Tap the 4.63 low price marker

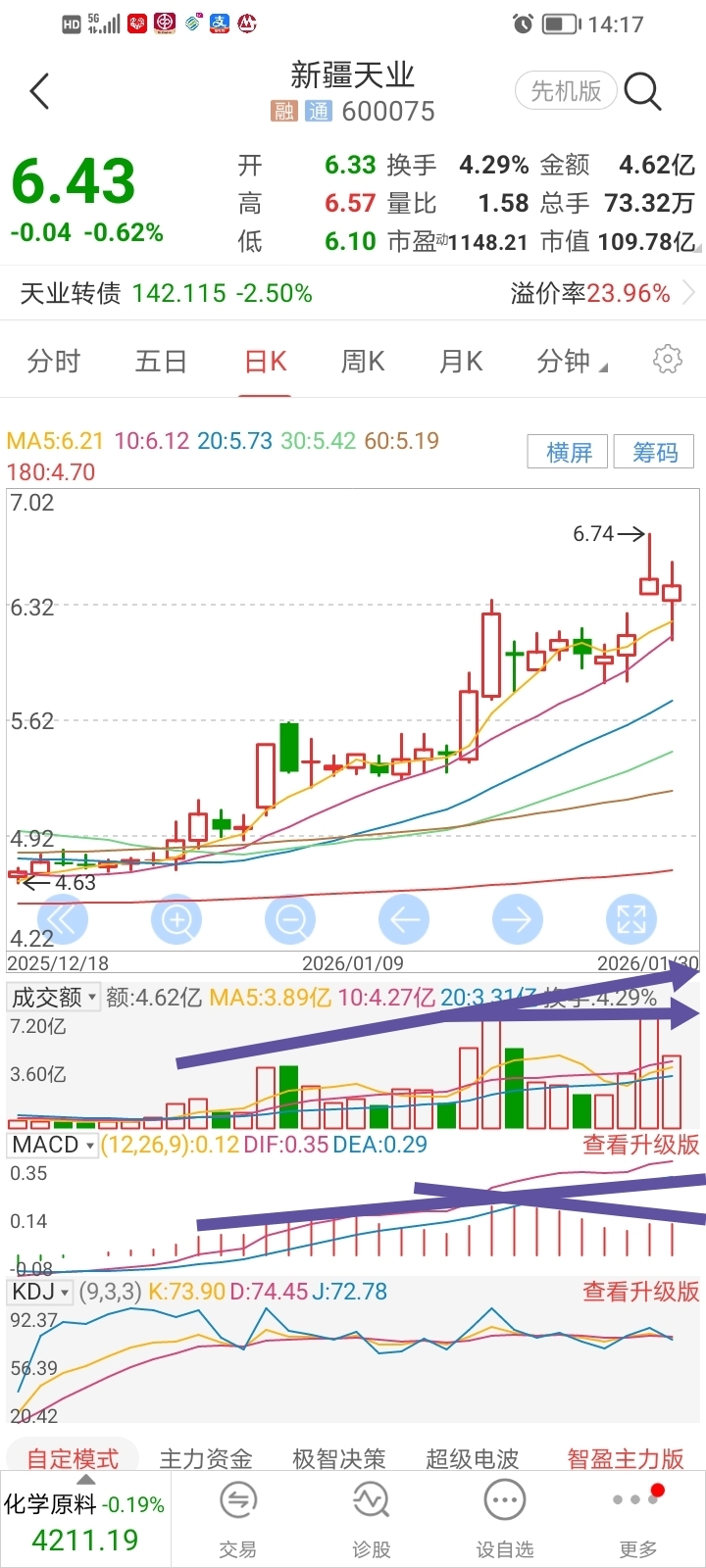pyautogui.click(x=59, y=882)
